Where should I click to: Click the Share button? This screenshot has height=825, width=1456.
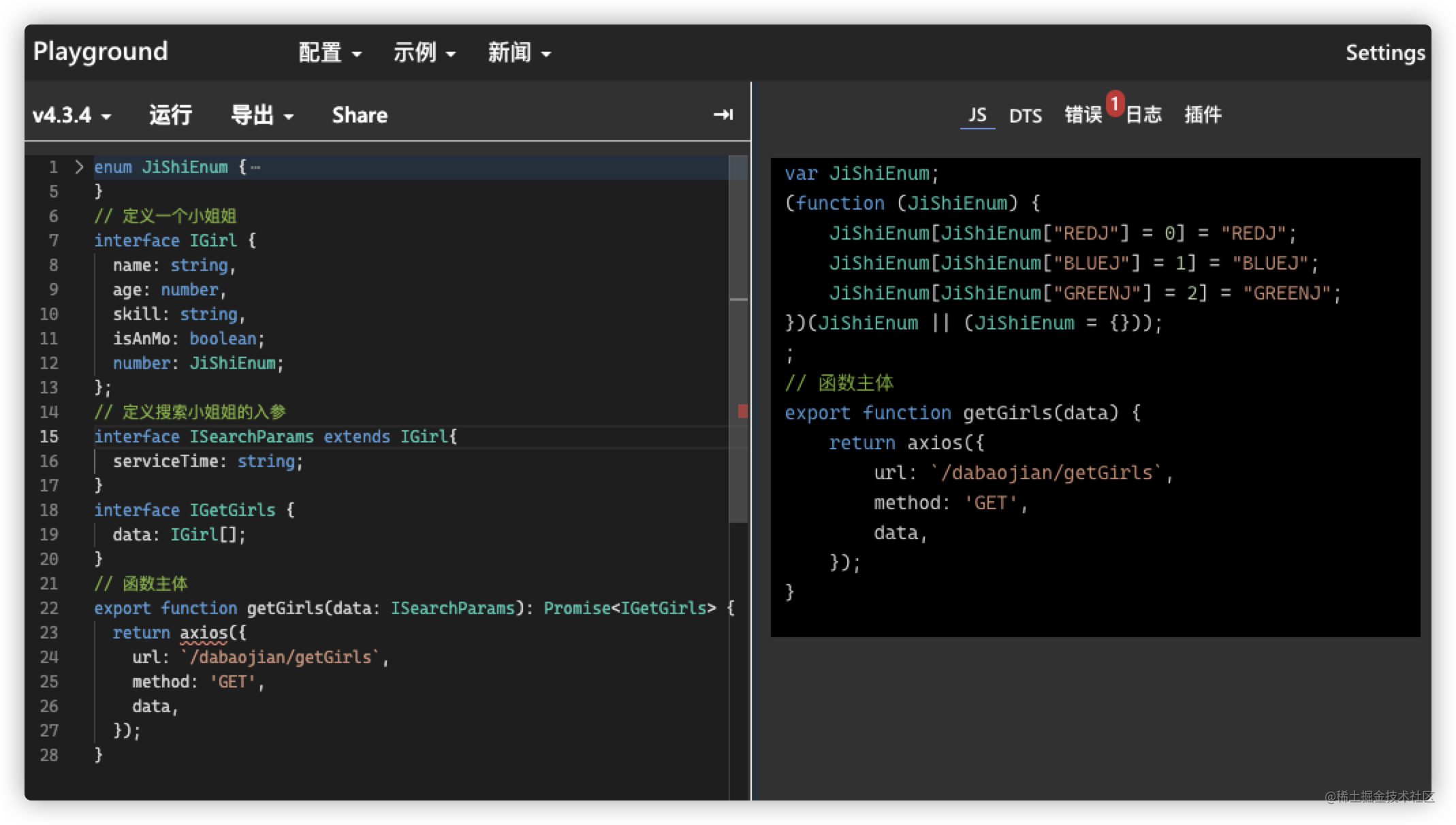360,115
